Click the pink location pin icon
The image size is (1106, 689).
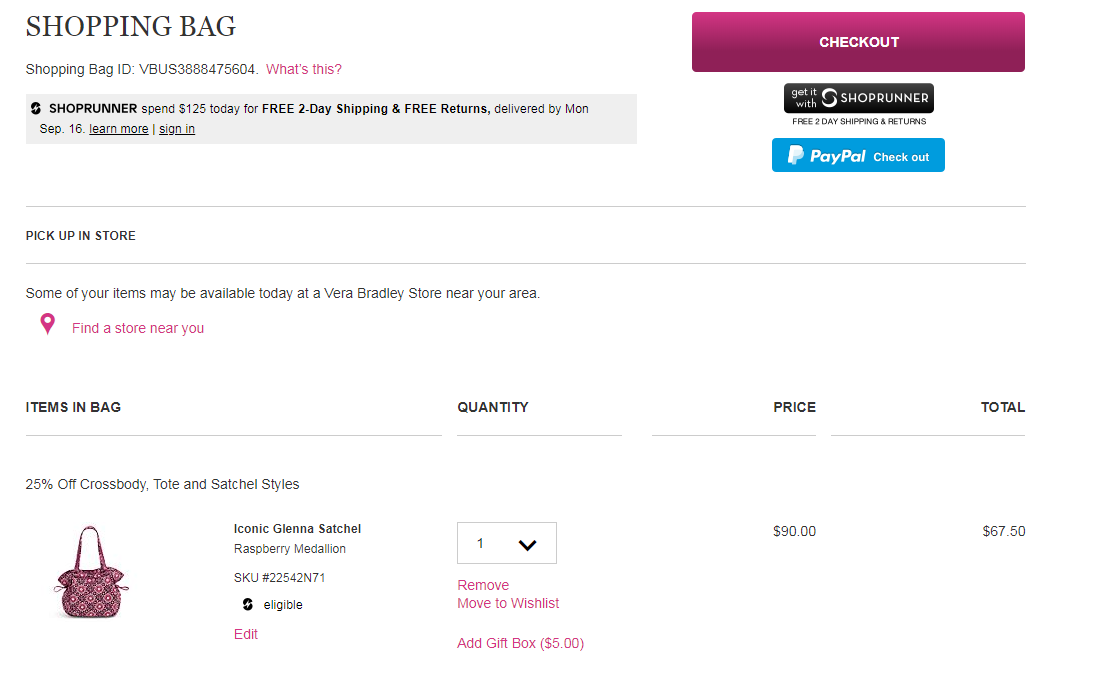[47, 324]
